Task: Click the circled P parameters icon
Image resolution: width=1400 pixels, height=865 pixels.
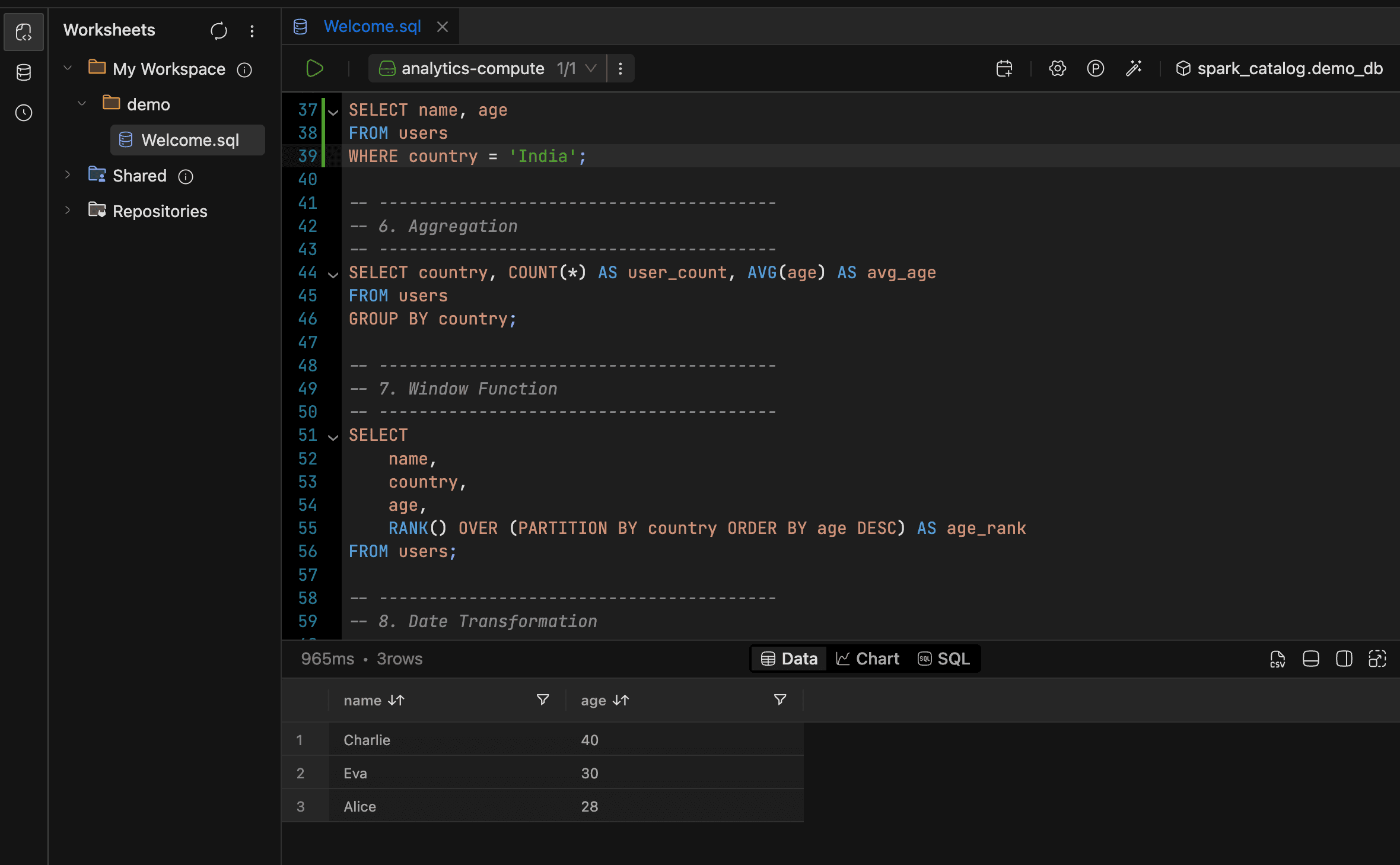Action: tap(1095, 68)
